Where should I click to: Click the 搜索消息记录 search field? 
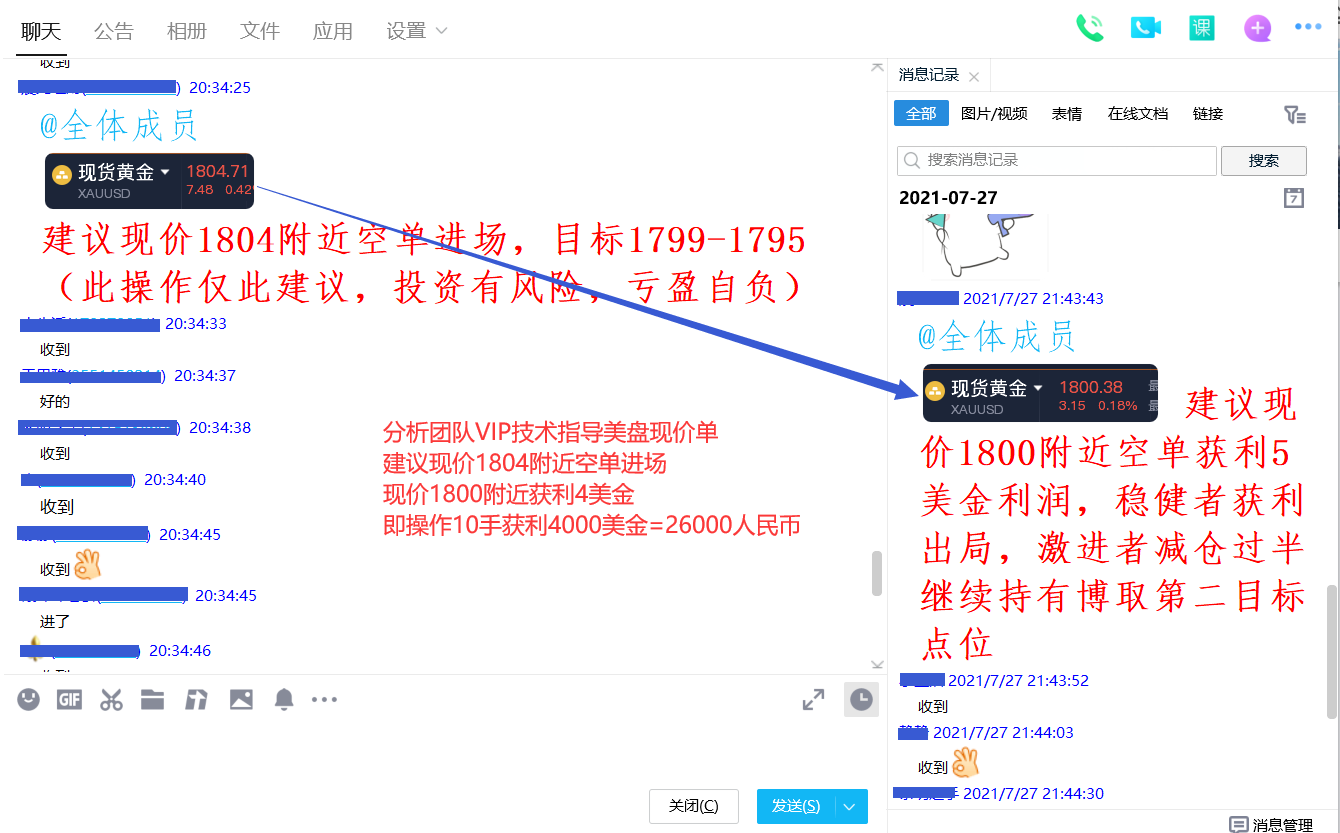pyautogui.click(x=1057, y=160)
